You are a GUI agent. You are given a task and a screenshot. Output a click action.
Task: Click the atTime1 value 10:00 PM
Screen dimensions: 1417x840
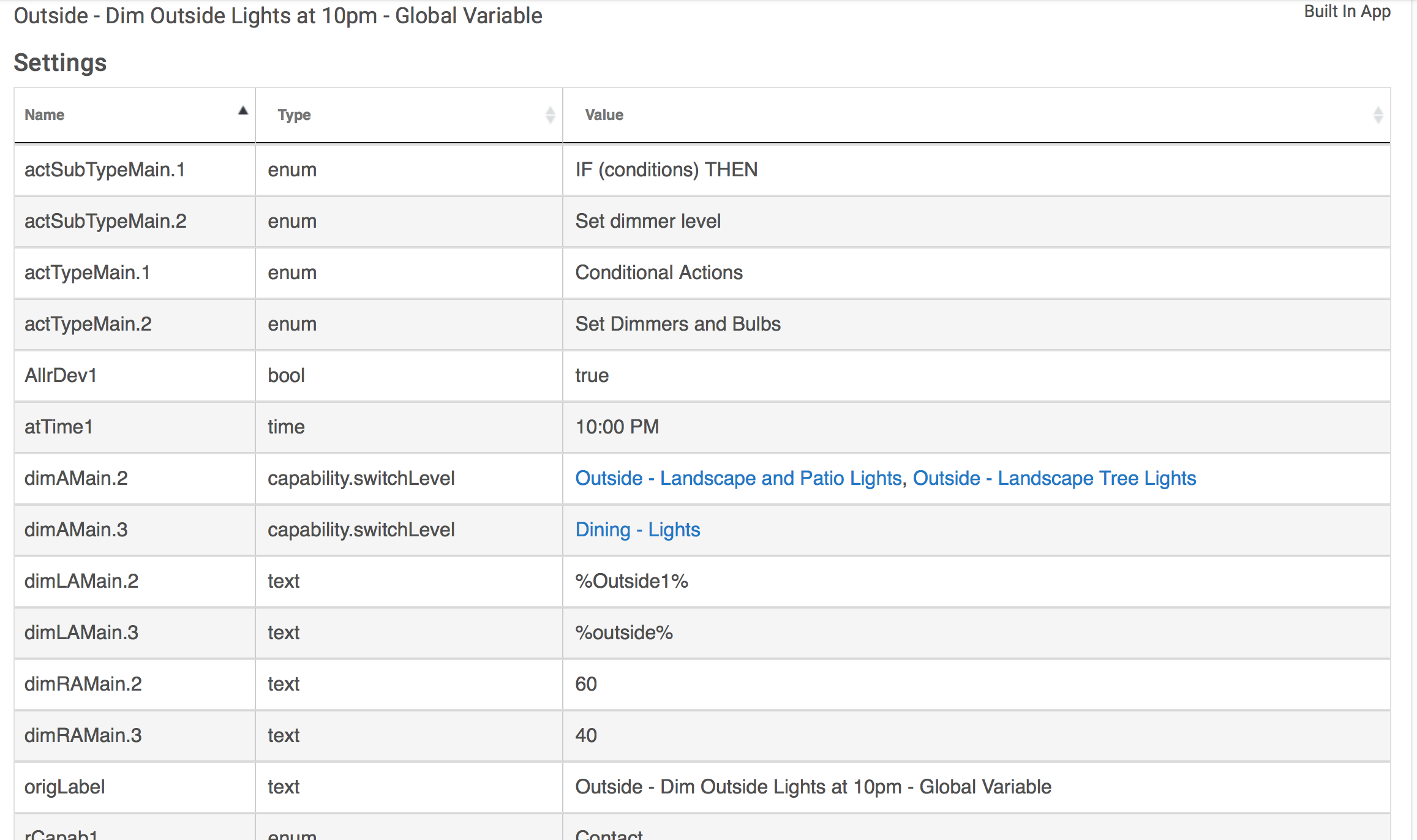tap(617, 427)
